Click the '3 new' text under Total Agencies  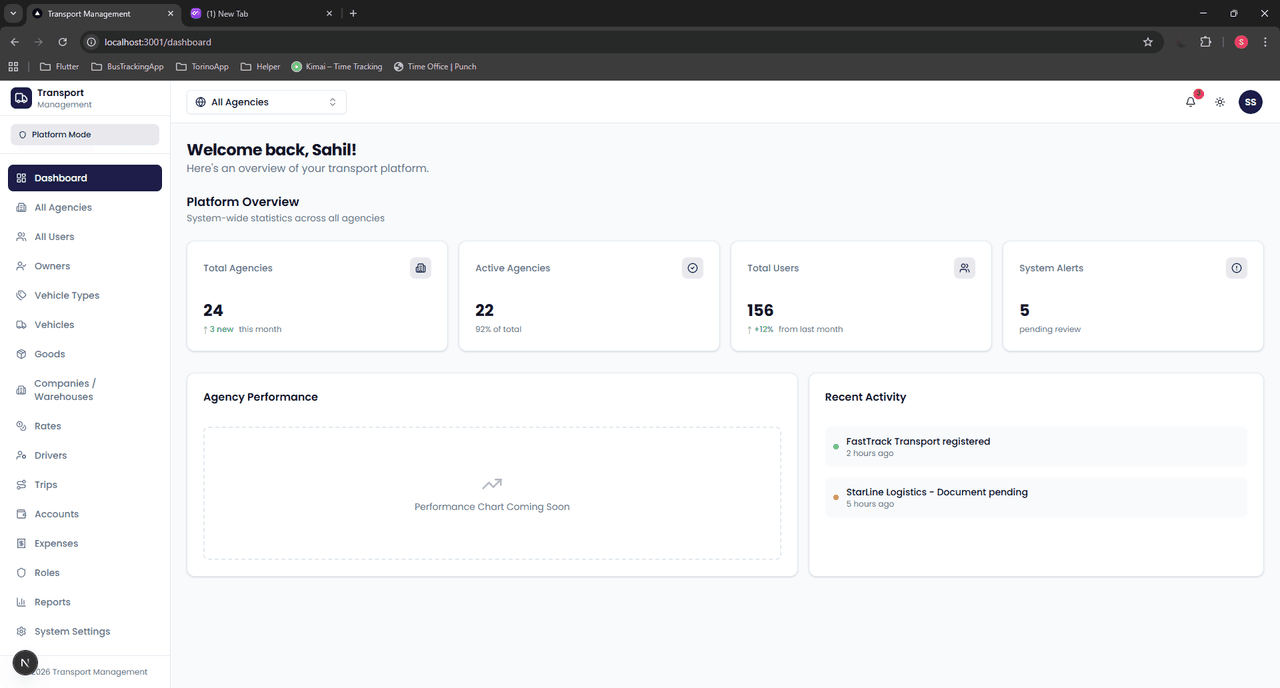point(218,329)
